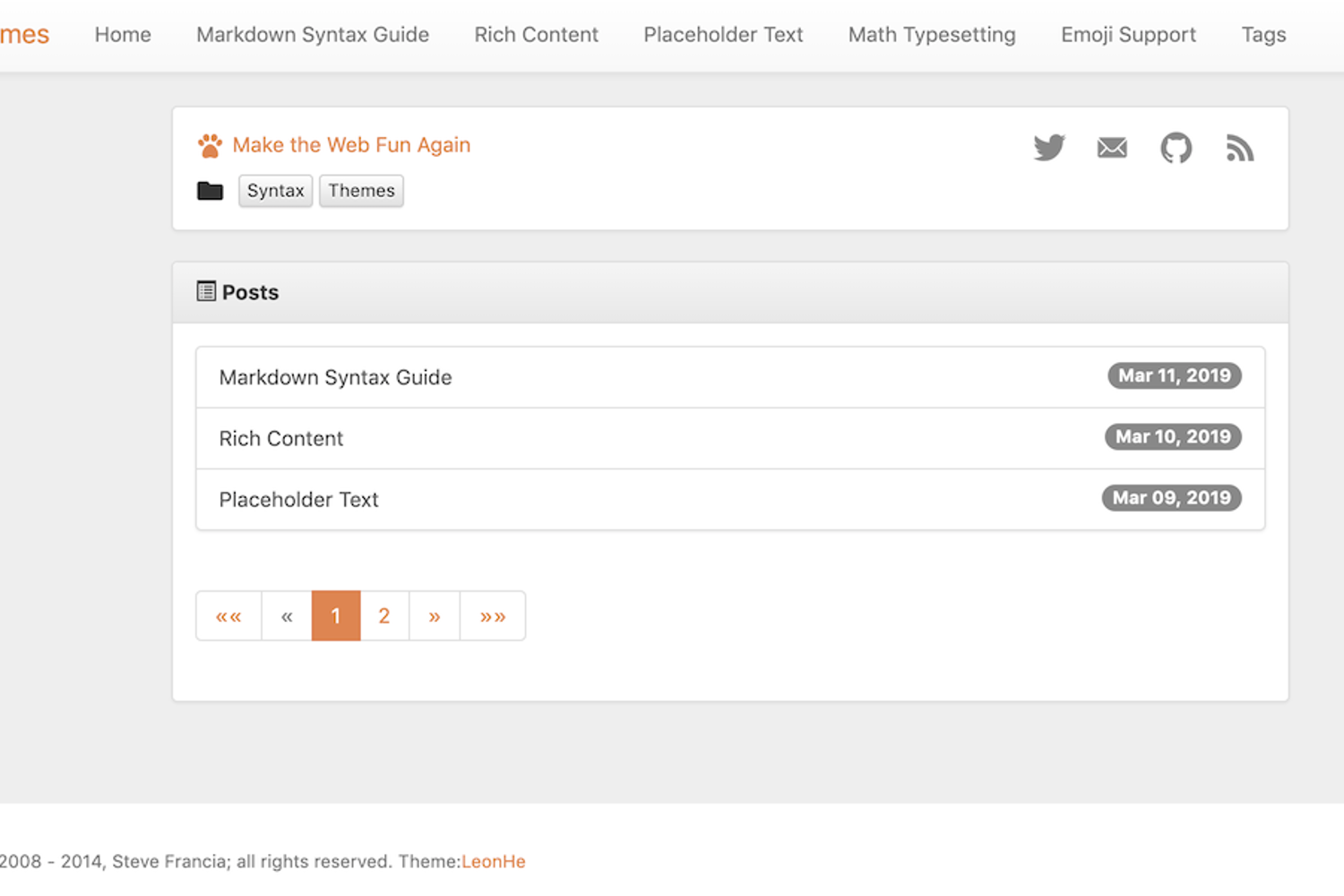Go to Math Typesetting in navbar
This screenshot has width=1344, height=896.
tap(932, 35)
